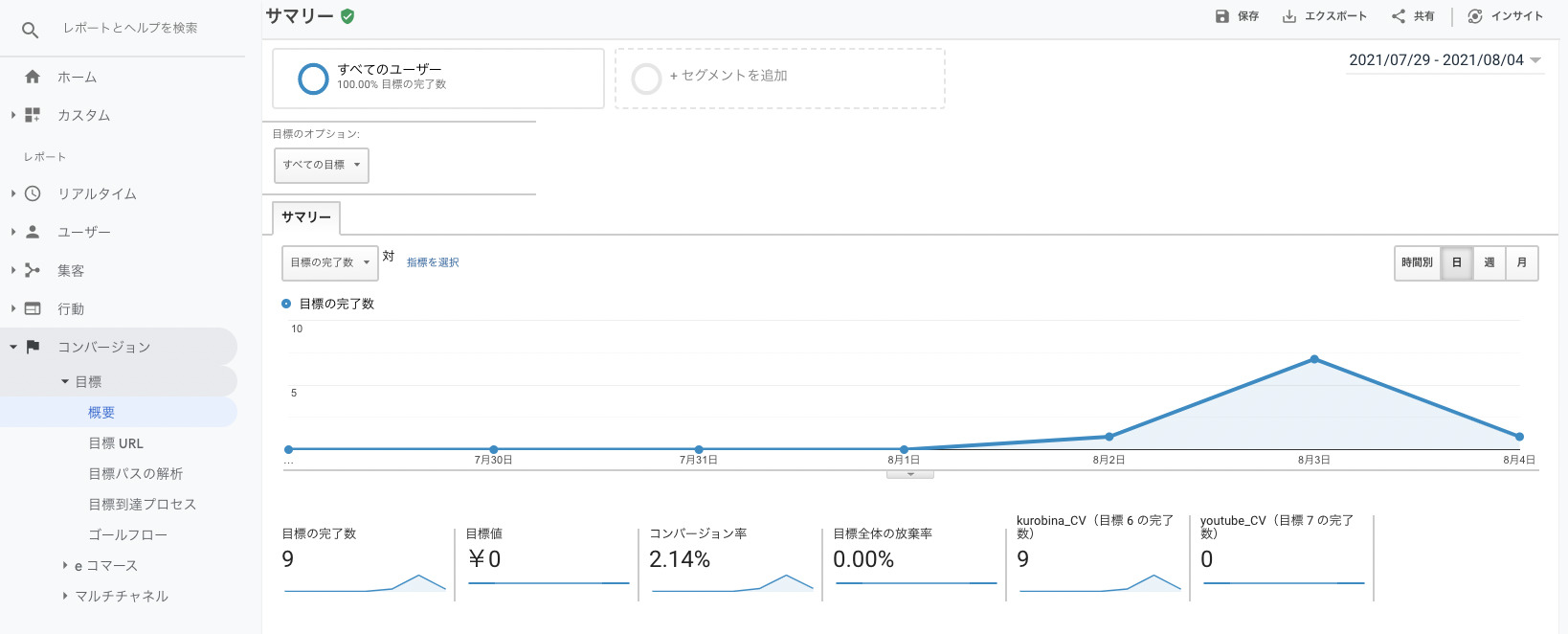The image size is (1568, 634).
Task: Open ホーム via the house icon
Action: [33, 77]
